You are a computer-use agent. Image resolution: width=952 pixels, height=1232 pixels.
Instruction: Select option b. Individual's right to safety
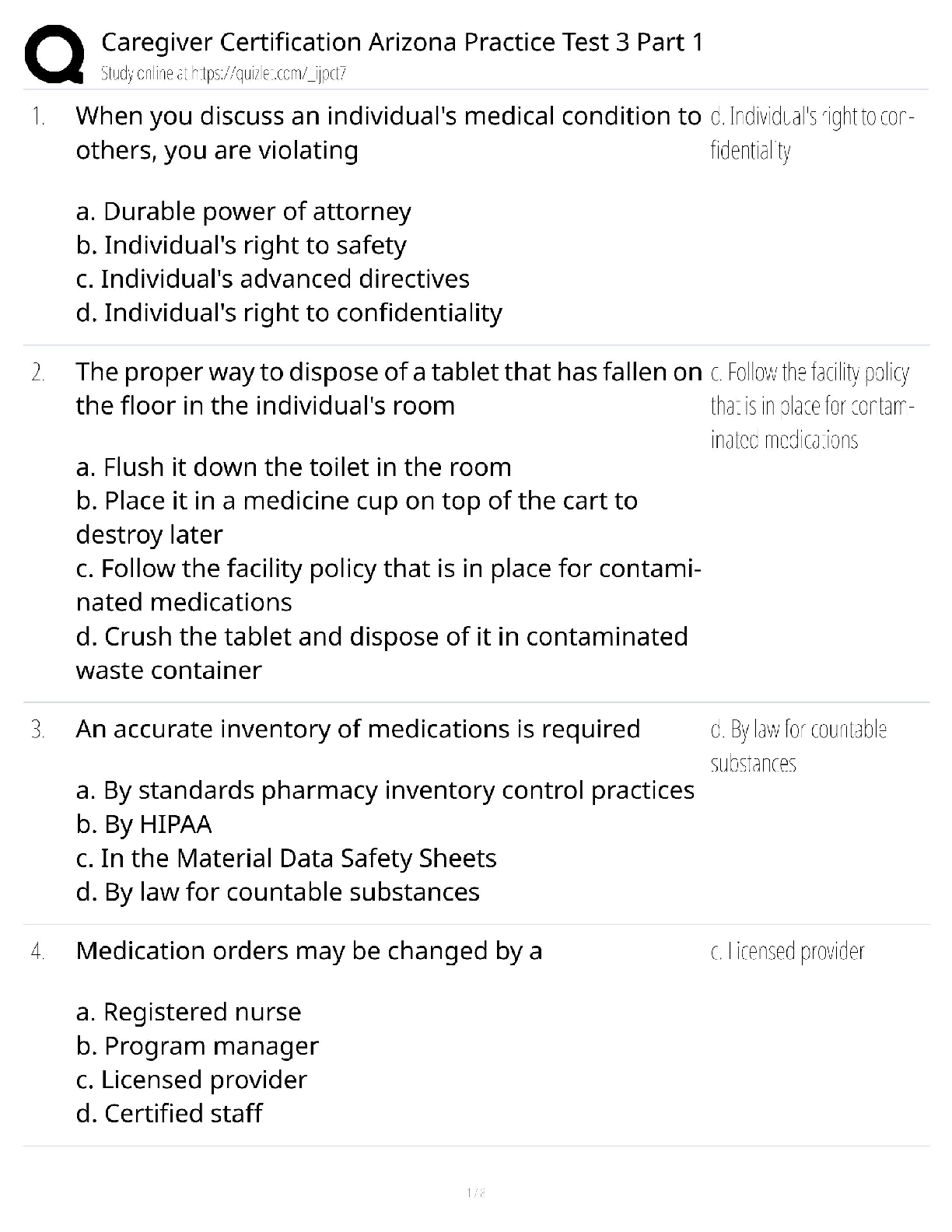(241, 245)
